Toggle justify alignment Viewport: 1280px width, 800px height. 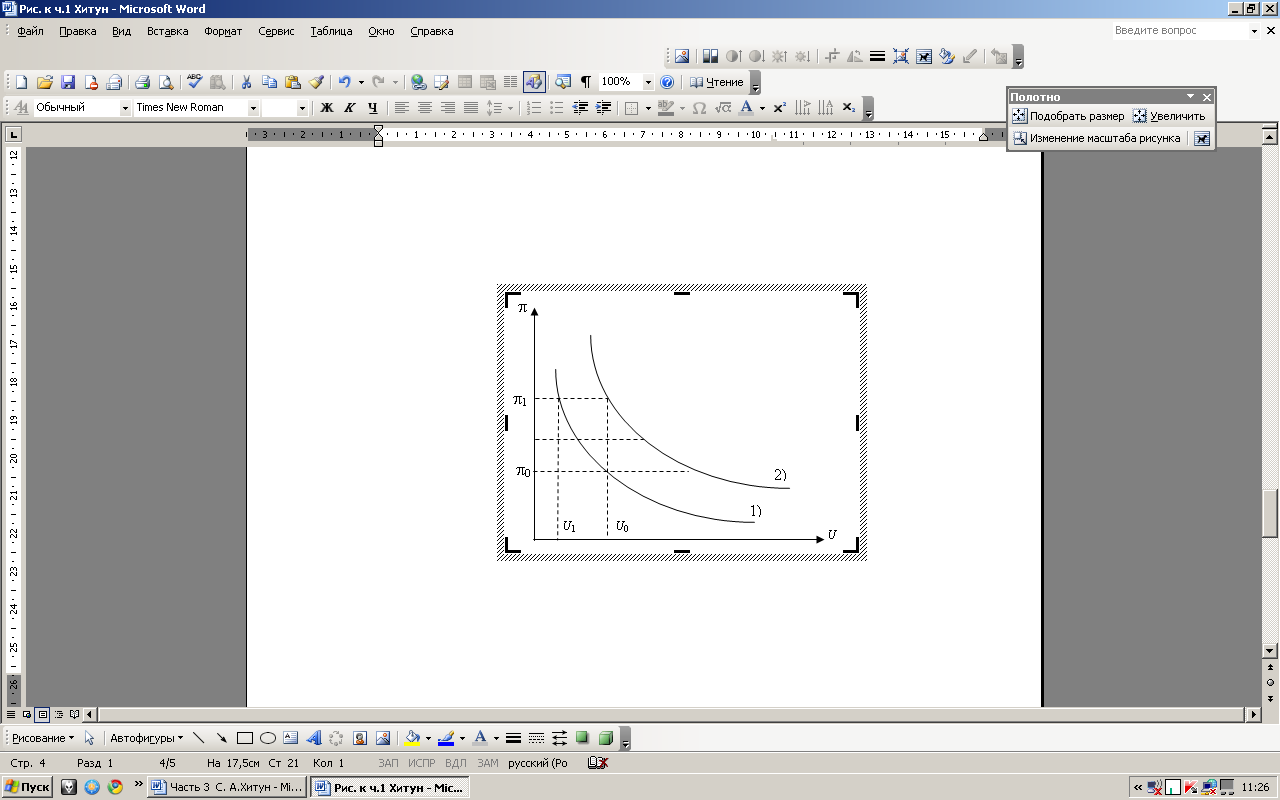(x=470, y=107)
